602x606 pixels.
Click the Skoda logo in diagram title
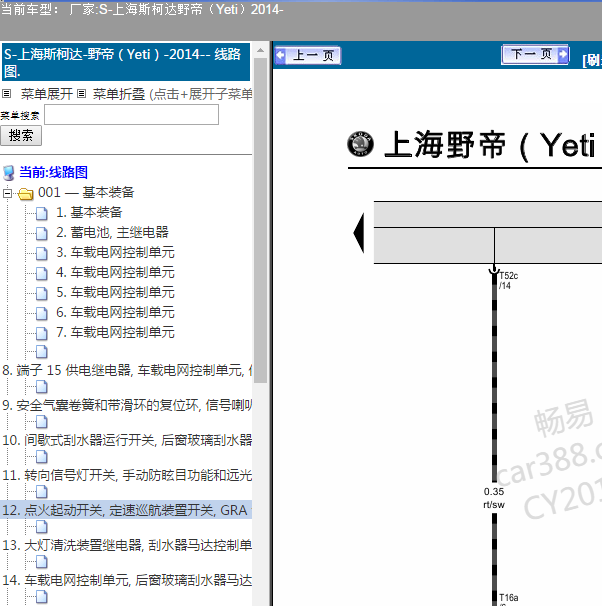point(361,144)
